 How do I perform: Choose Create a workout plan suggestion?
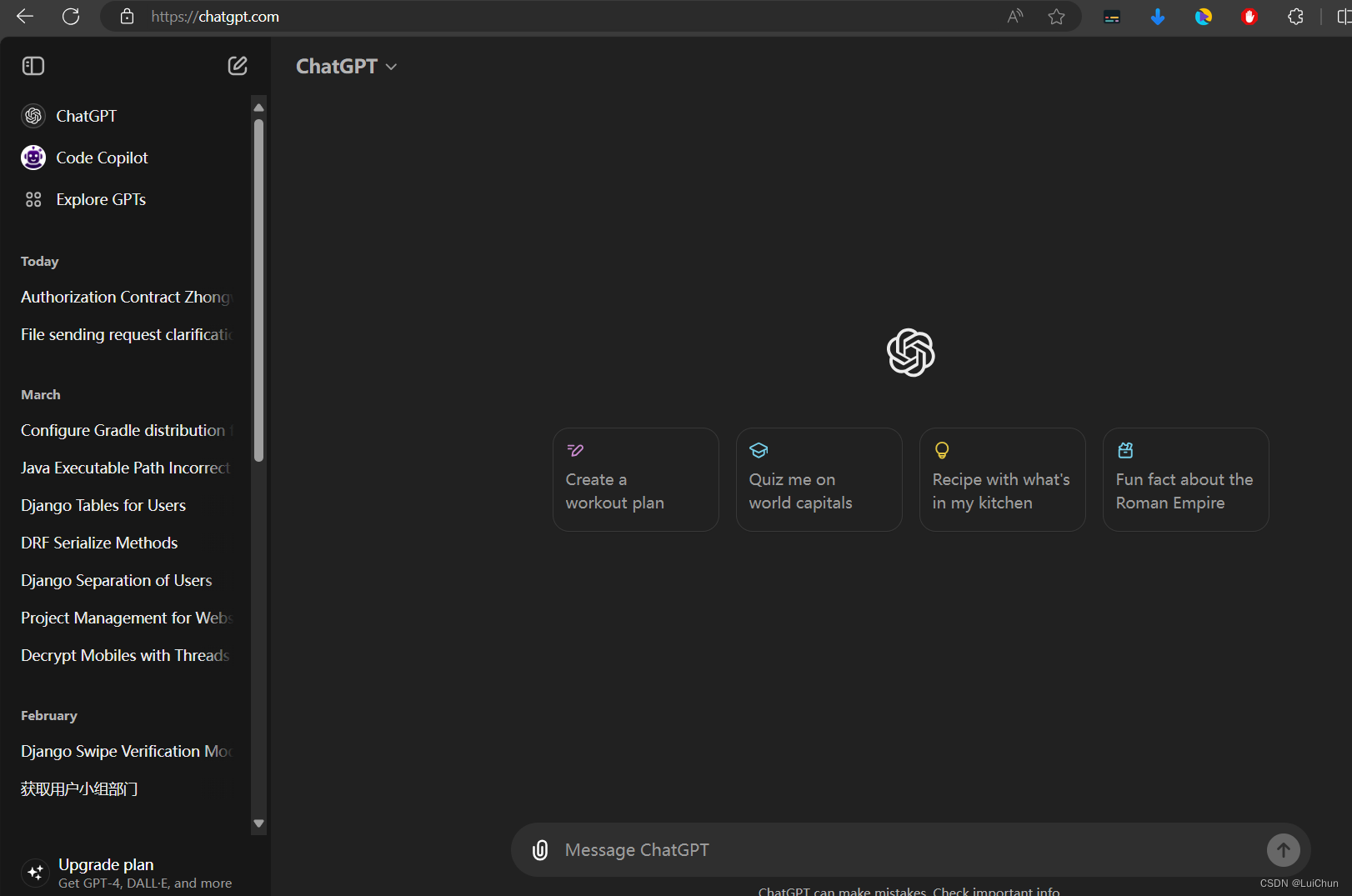click(x=636, y=479)
